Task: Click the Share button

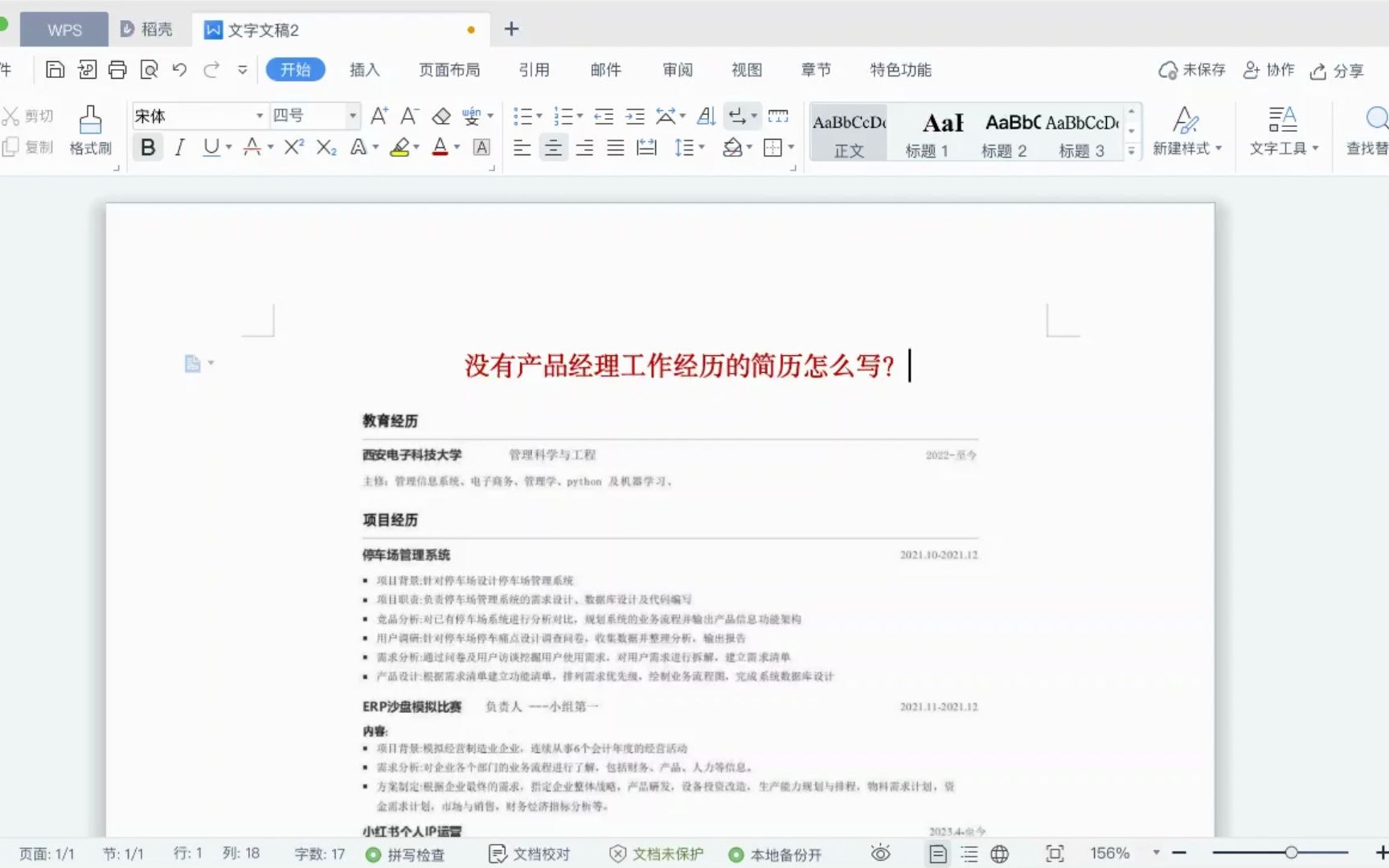Action: point(1337,71)
